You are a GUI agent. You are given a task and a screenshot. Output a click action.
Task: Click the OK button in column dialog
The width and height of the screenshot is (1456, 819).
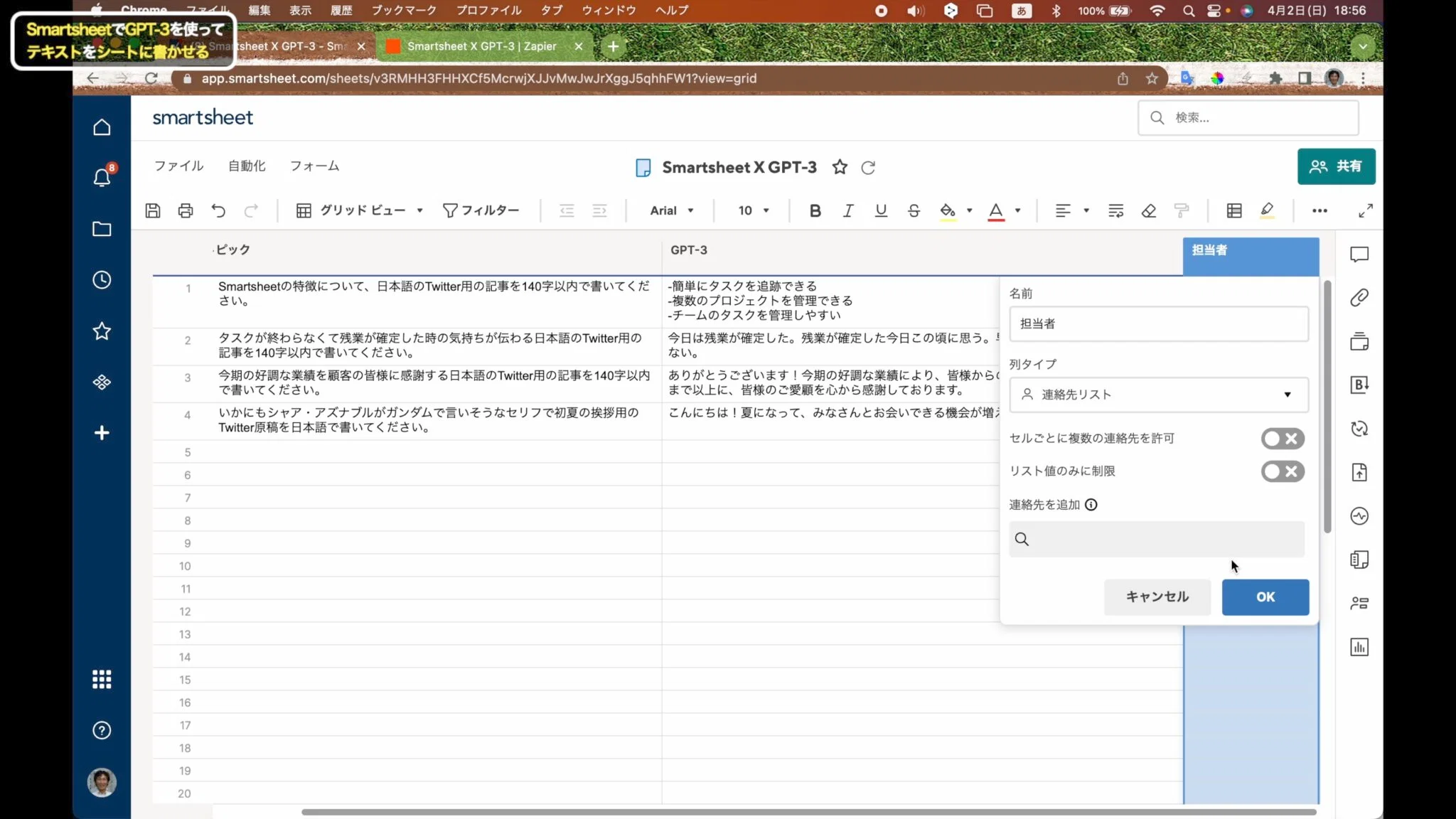pyautogui.click(x=1265, y=597)
